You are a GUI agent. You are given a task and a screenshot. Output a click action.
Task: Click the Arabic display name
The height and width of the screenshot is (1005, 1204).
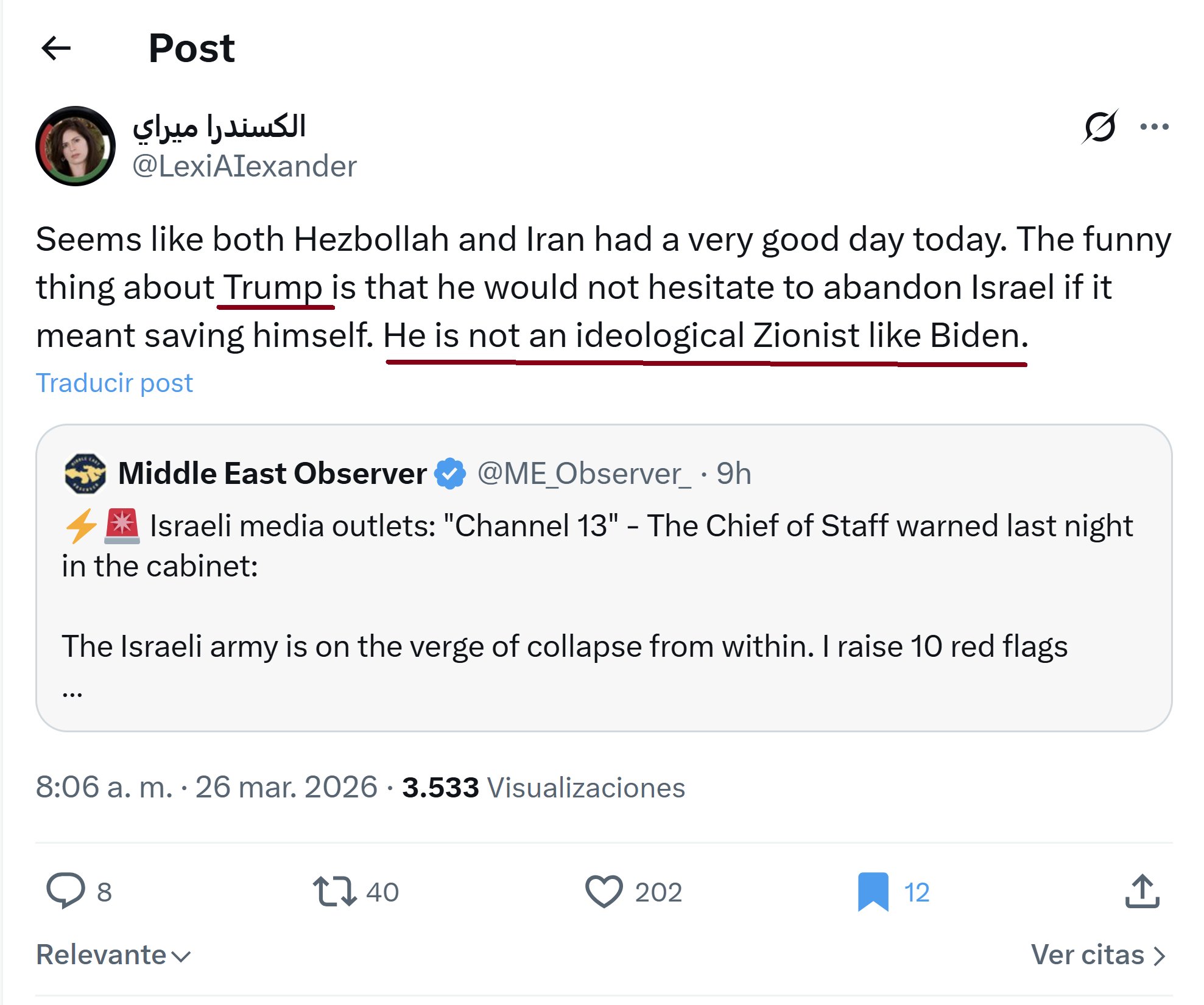(x=219, y=127)
